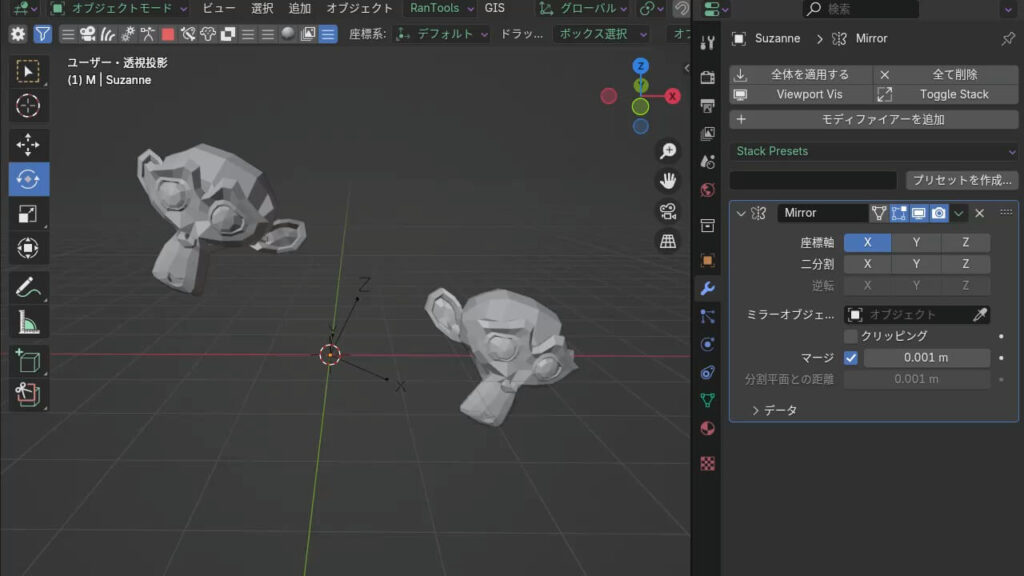Open the Stack Presets dropdown
Screen dimensions: 1024x576
(x=874, y=151)
